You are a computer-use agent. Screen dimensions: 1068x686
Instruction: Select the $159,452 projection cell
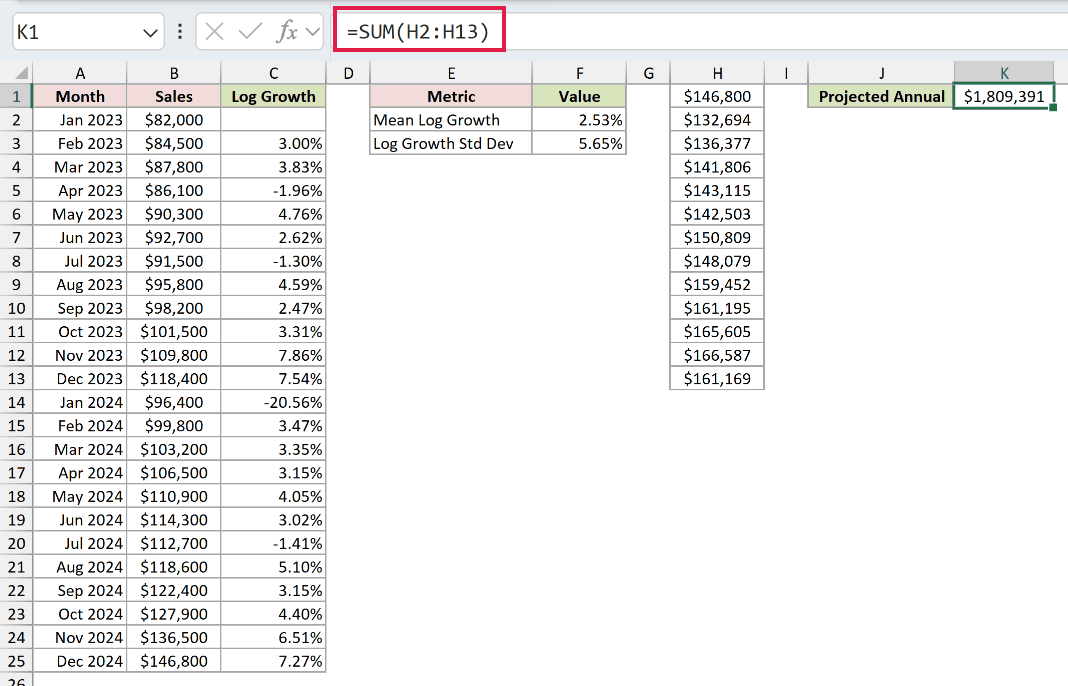(717, 284)
